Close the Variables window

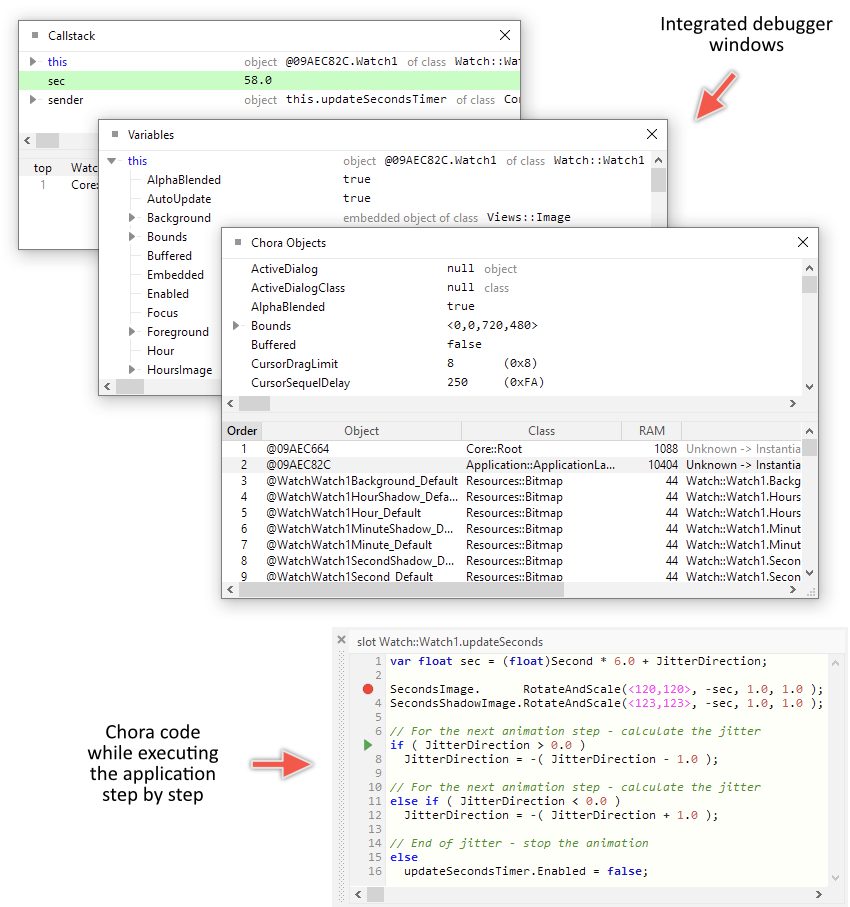pyautogui.click(x=652, y=134)
